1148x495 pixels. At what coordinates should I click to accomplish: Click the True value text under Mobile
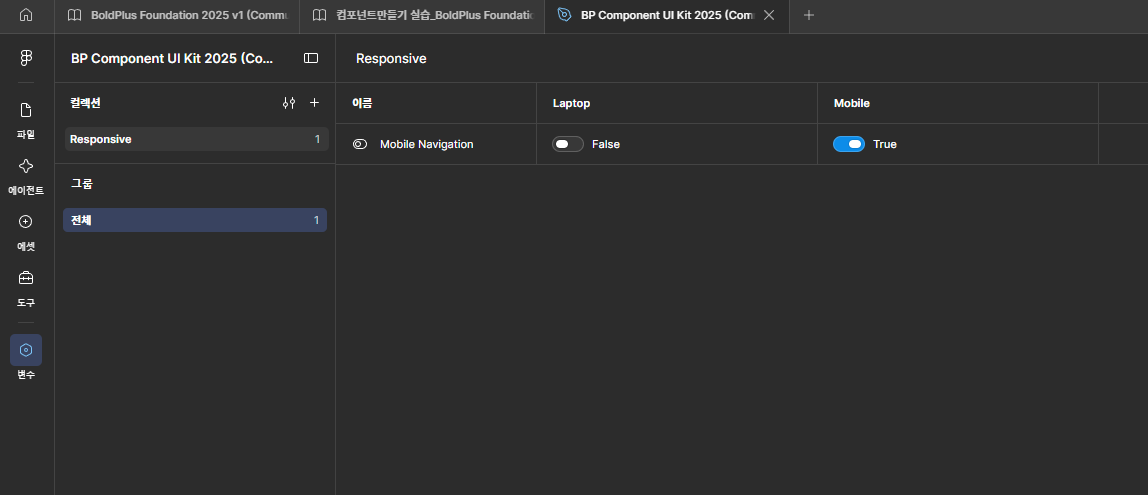(x=884, y=144)
